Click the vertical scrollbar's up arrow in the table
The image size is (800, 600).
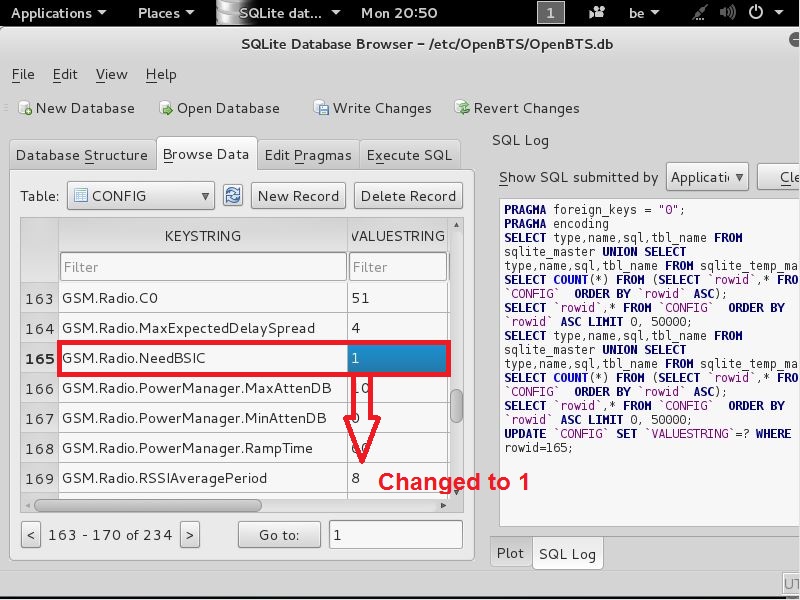[x=456, y=224]
